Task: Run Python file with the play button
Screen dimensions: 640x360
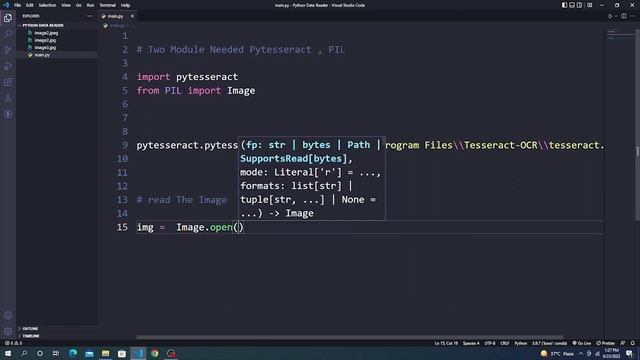Action: click(x=610, y=16)
